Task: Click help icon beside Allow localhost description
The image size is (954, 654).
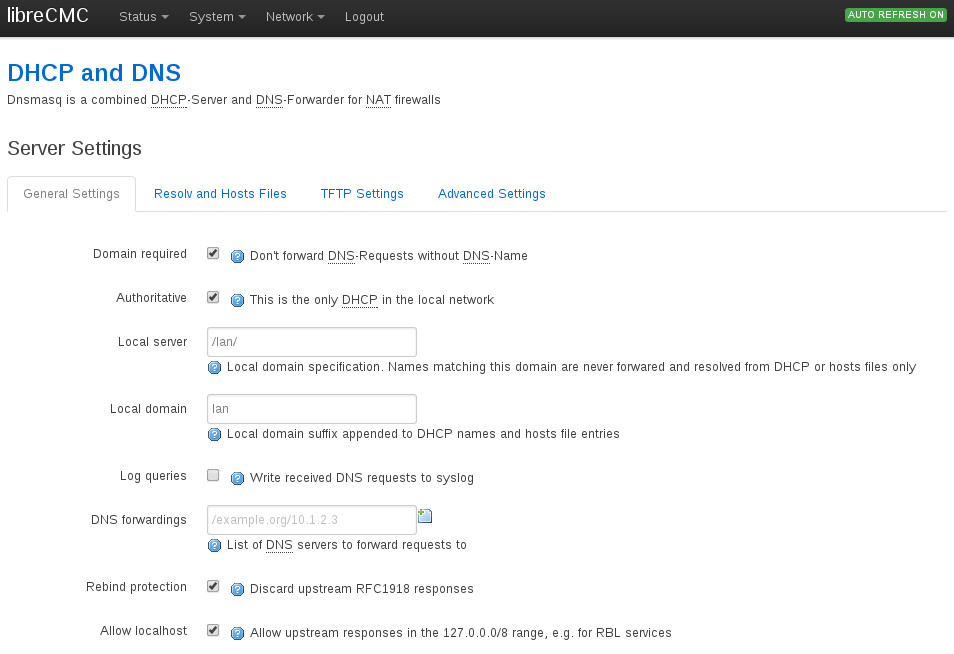Action: [237, 633]
